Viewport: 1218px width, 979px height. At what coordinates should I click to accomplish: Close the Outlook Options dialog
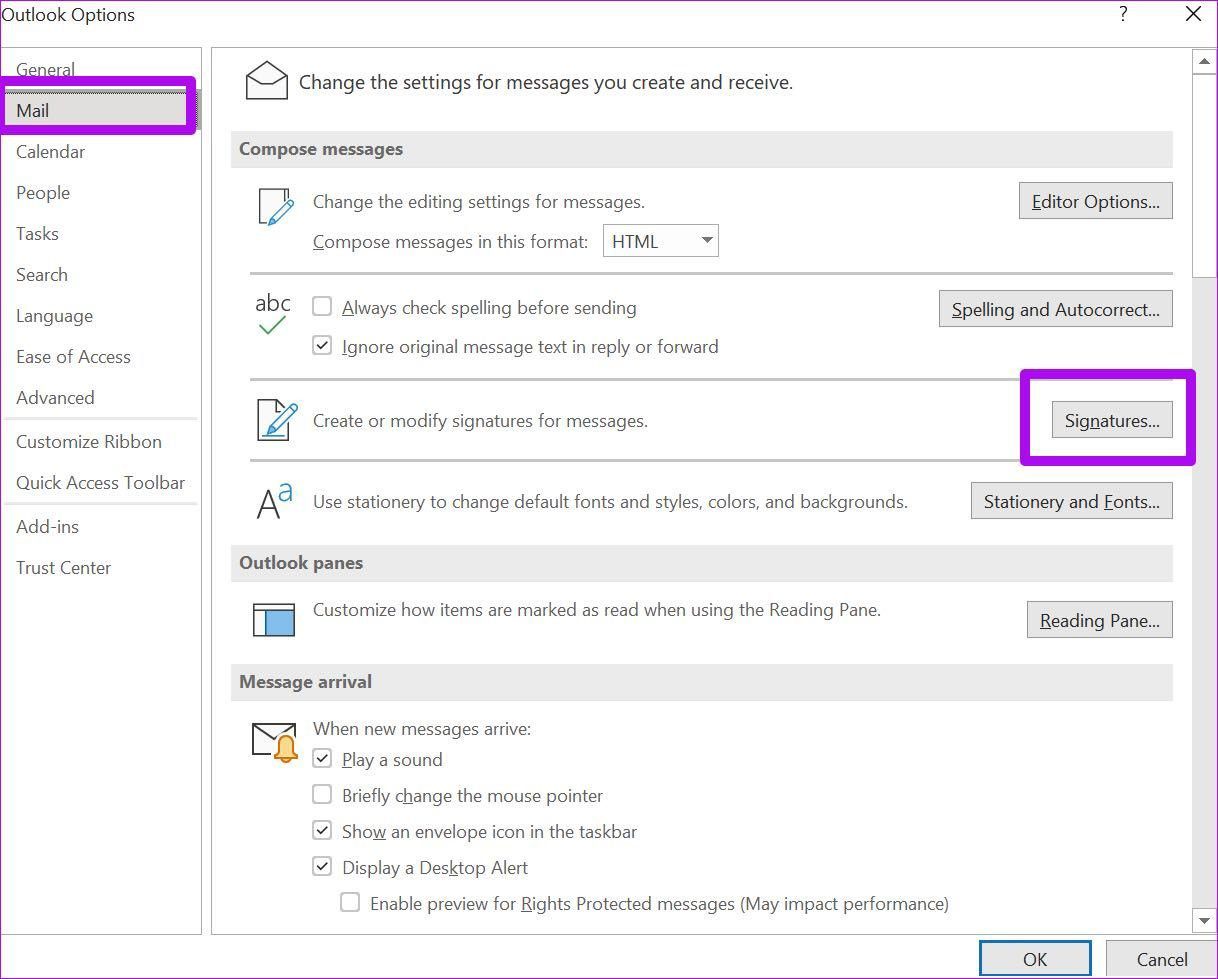click(x=1193, y=14)
